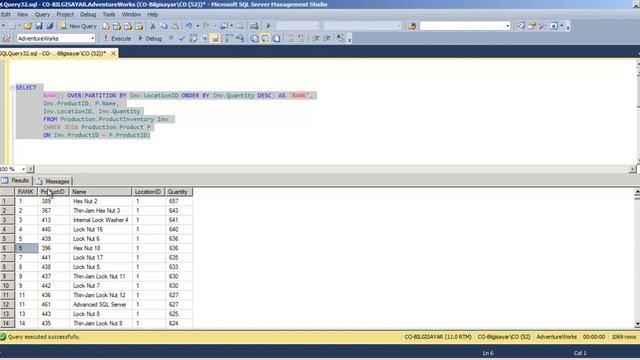Execute the selected query
This screenshot has height=360, width=640.
click(x=117, y=38)
